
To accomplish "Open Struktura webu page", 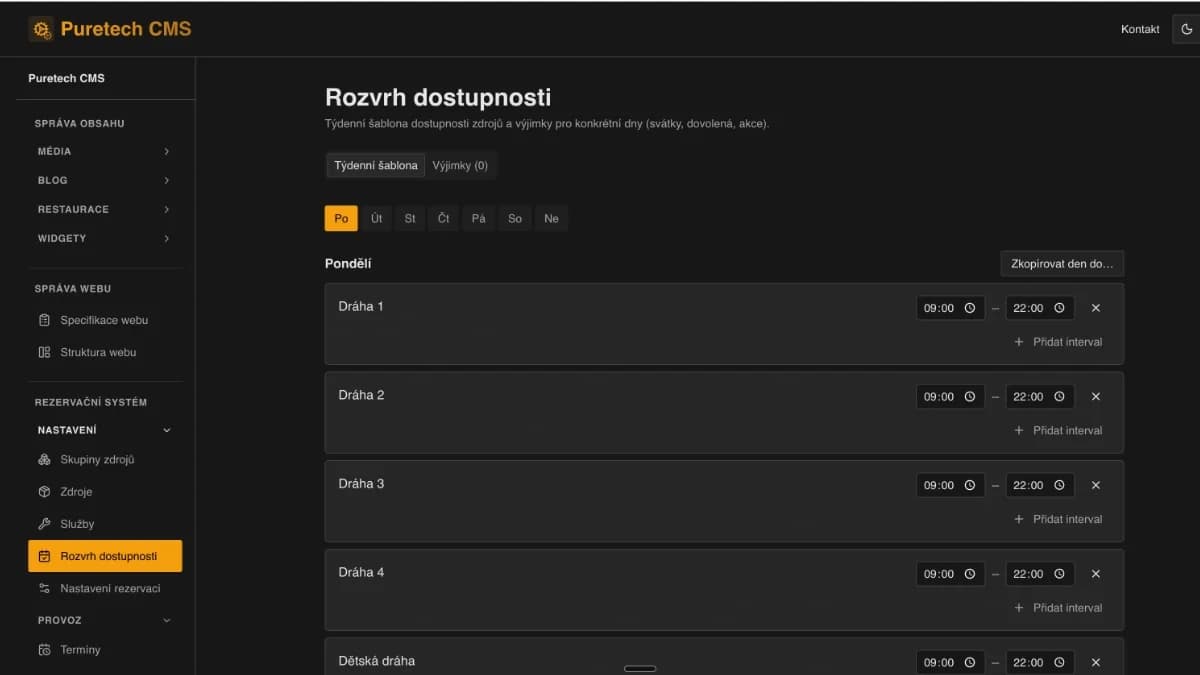I will (x=105, y=352).
